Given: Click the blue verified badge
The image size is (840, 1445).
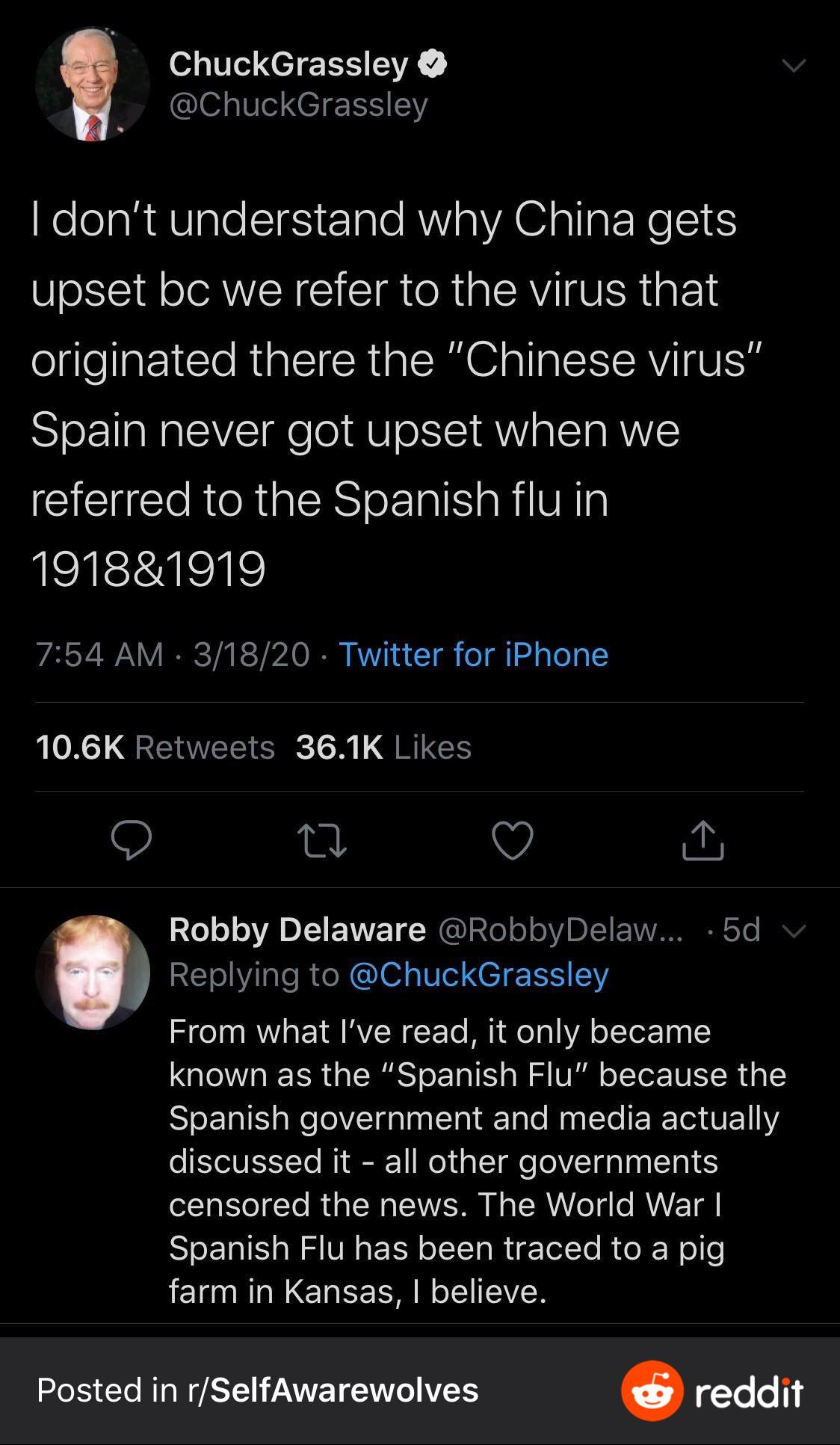Looking at the screenshot, I should [x=432, y=64].
